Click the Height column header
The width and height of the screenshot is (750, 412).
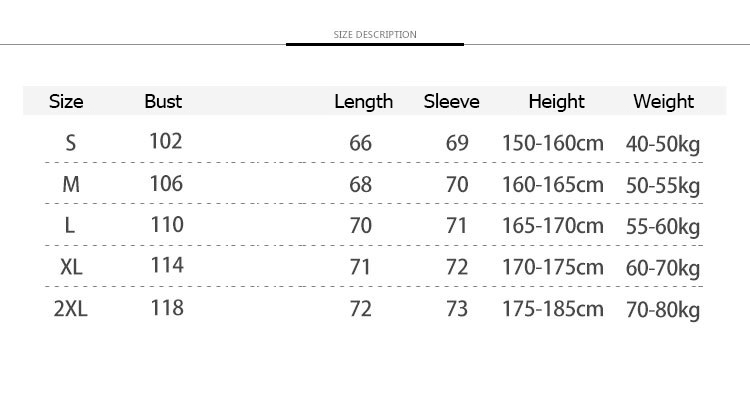556,101
